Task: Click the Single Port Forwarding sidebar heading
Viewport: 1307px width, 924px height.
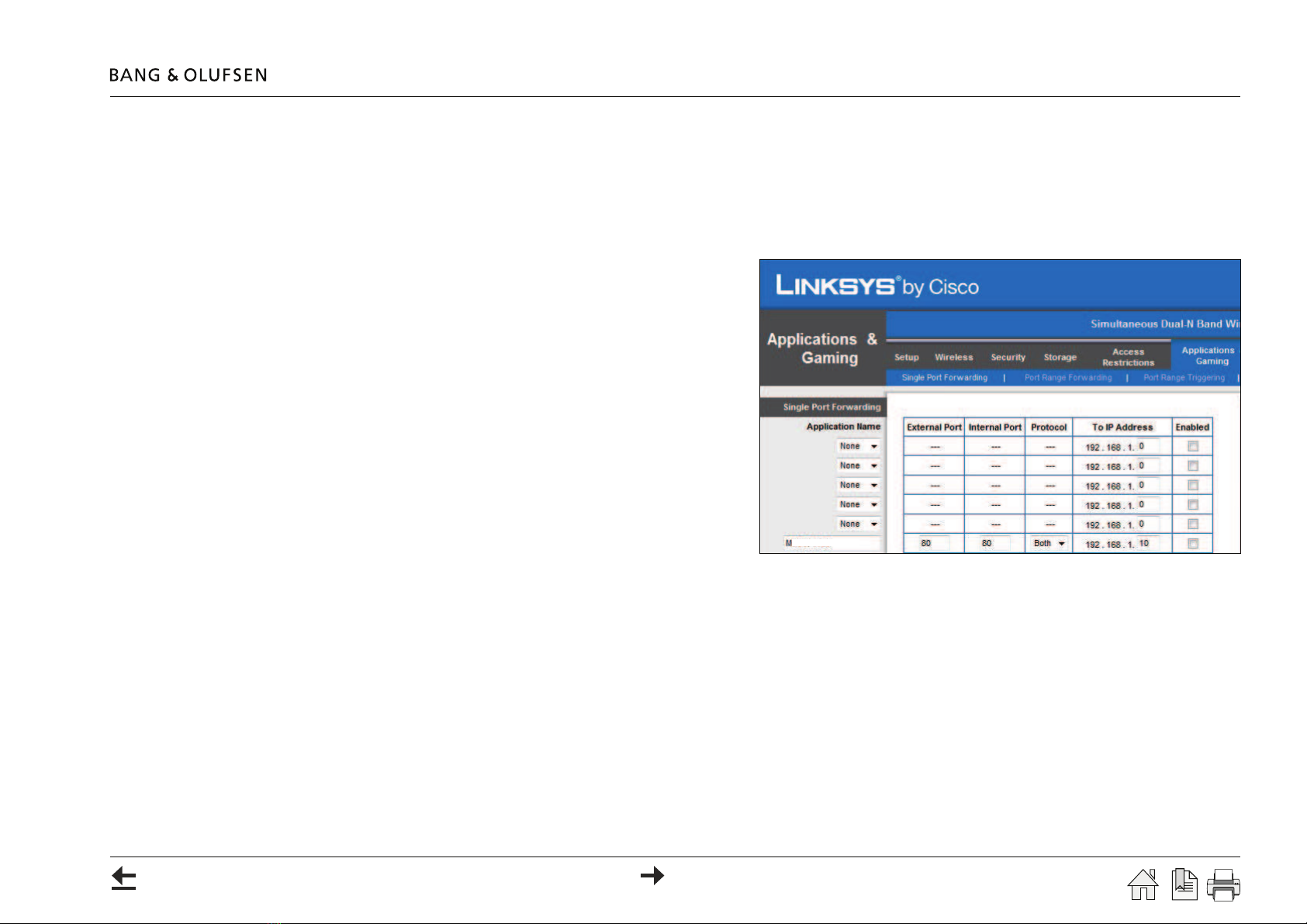Action: [x=832, y=407]
